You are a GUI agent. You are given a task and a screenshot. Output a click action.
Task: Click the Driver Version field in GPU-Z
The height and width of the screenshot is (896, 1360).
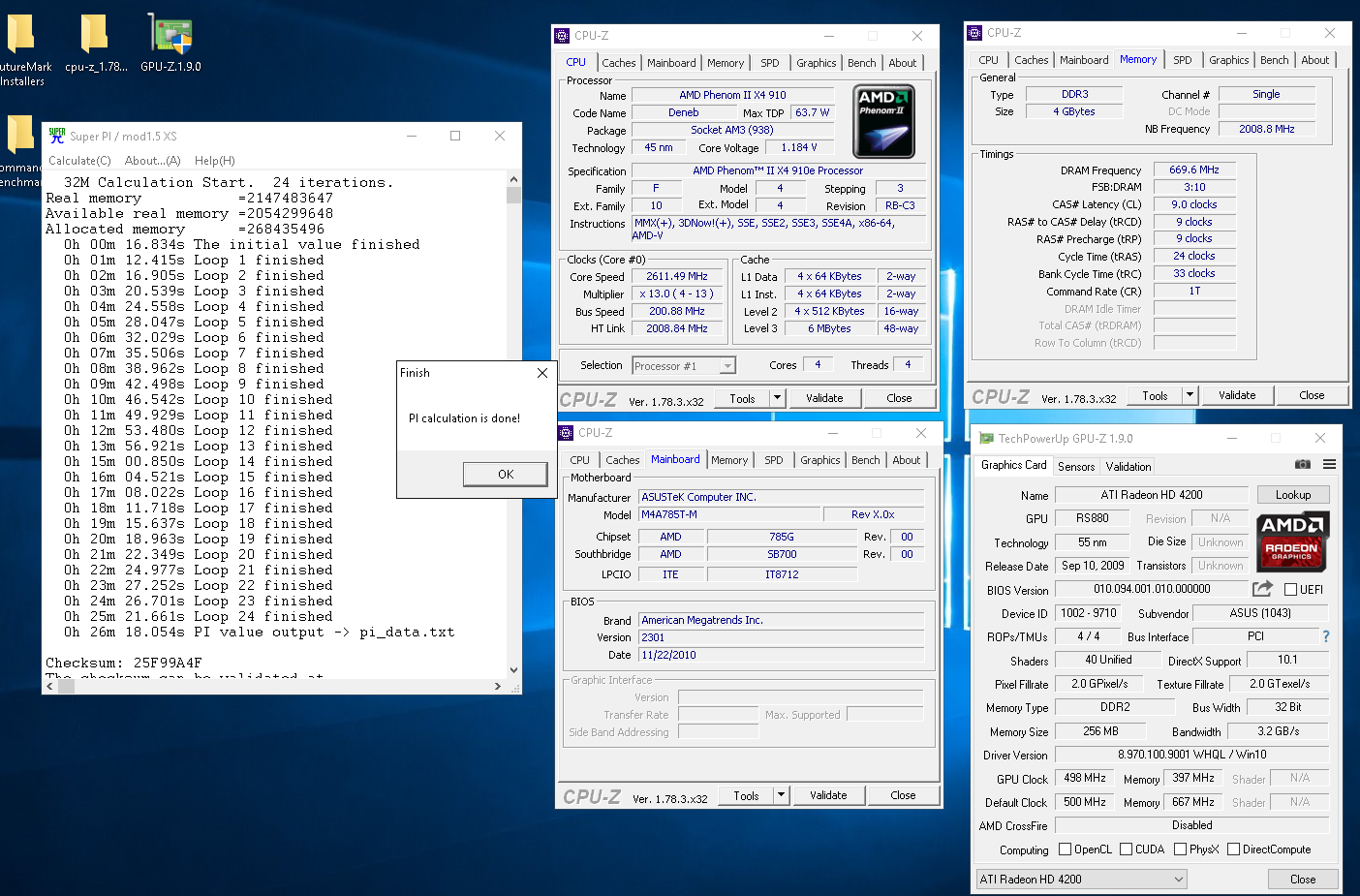coord(1191,755)
